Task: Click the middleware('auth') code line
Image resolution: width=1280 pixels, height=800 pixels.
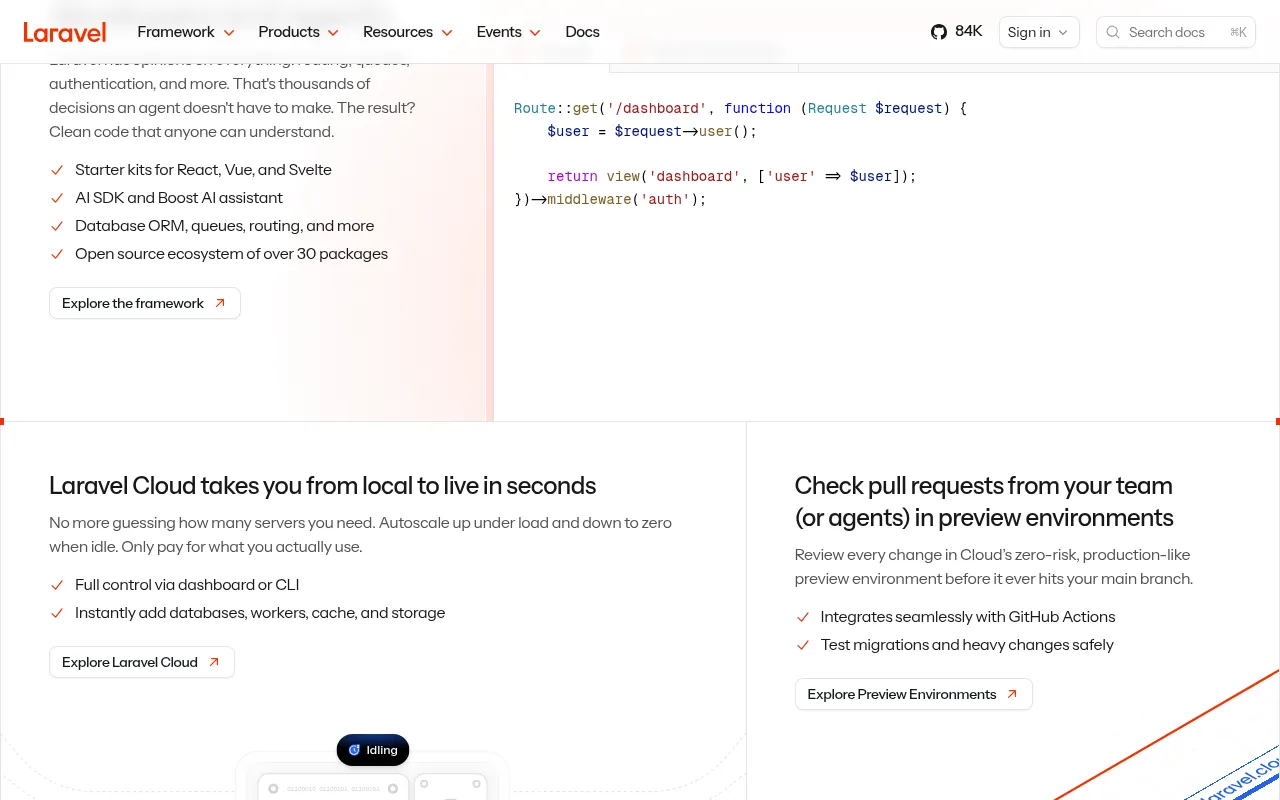Action: pyautogui.click(x=610, y=199)
